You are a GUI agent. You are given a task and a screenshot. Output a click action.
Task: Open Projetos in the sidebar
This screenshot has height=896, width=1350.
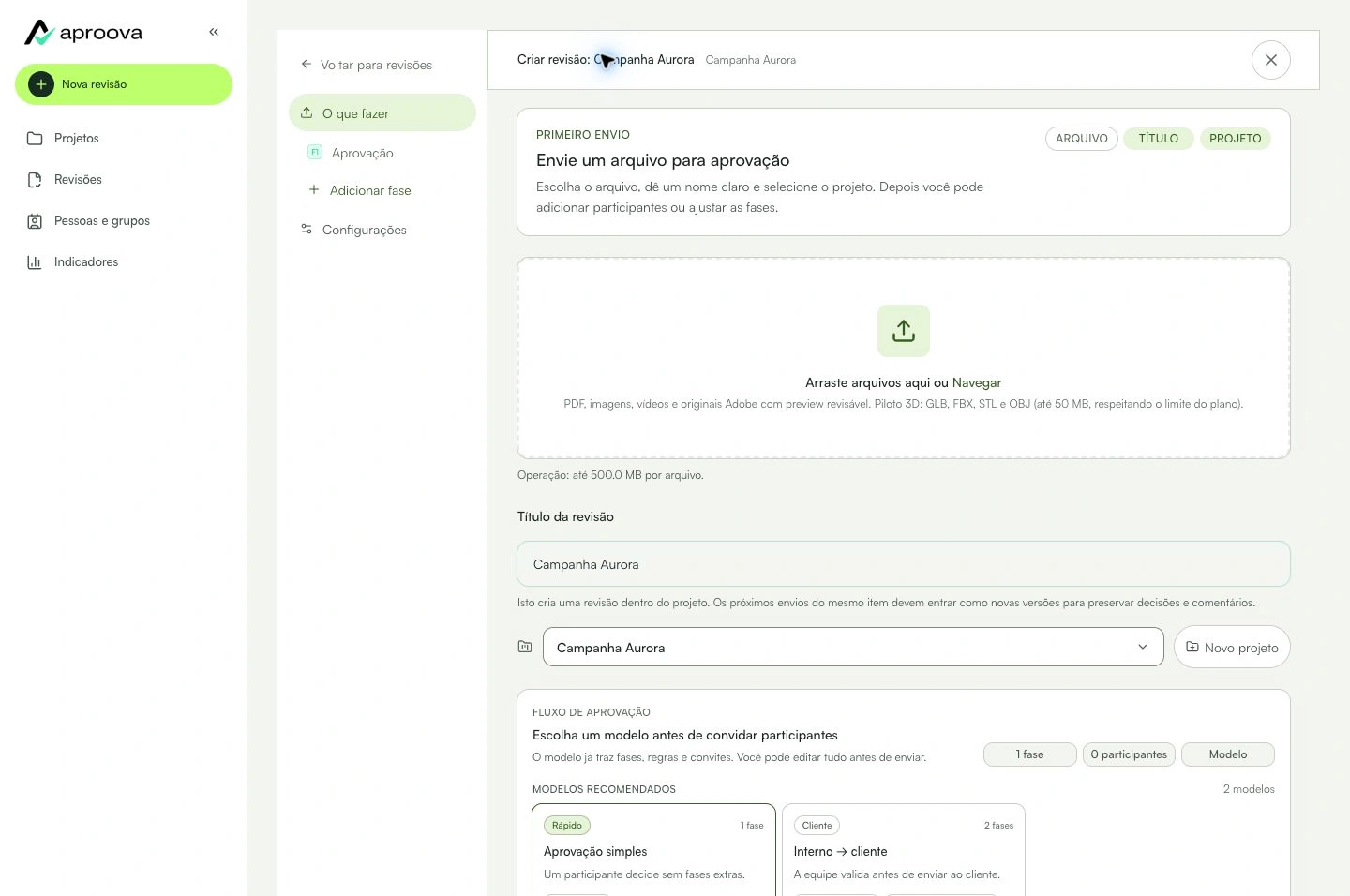coord(124,139)
